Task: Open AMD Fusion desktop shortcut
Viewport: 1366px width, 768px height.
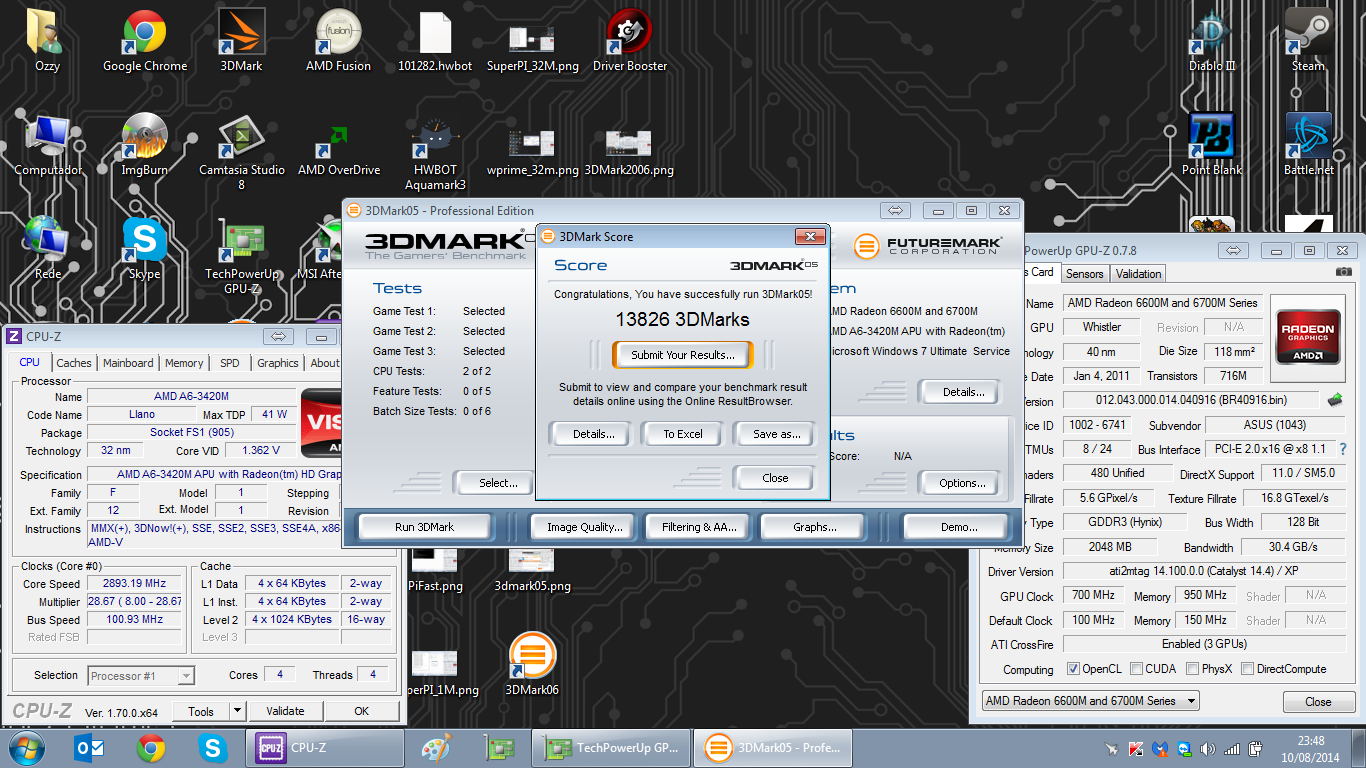Action: [338, 40]
